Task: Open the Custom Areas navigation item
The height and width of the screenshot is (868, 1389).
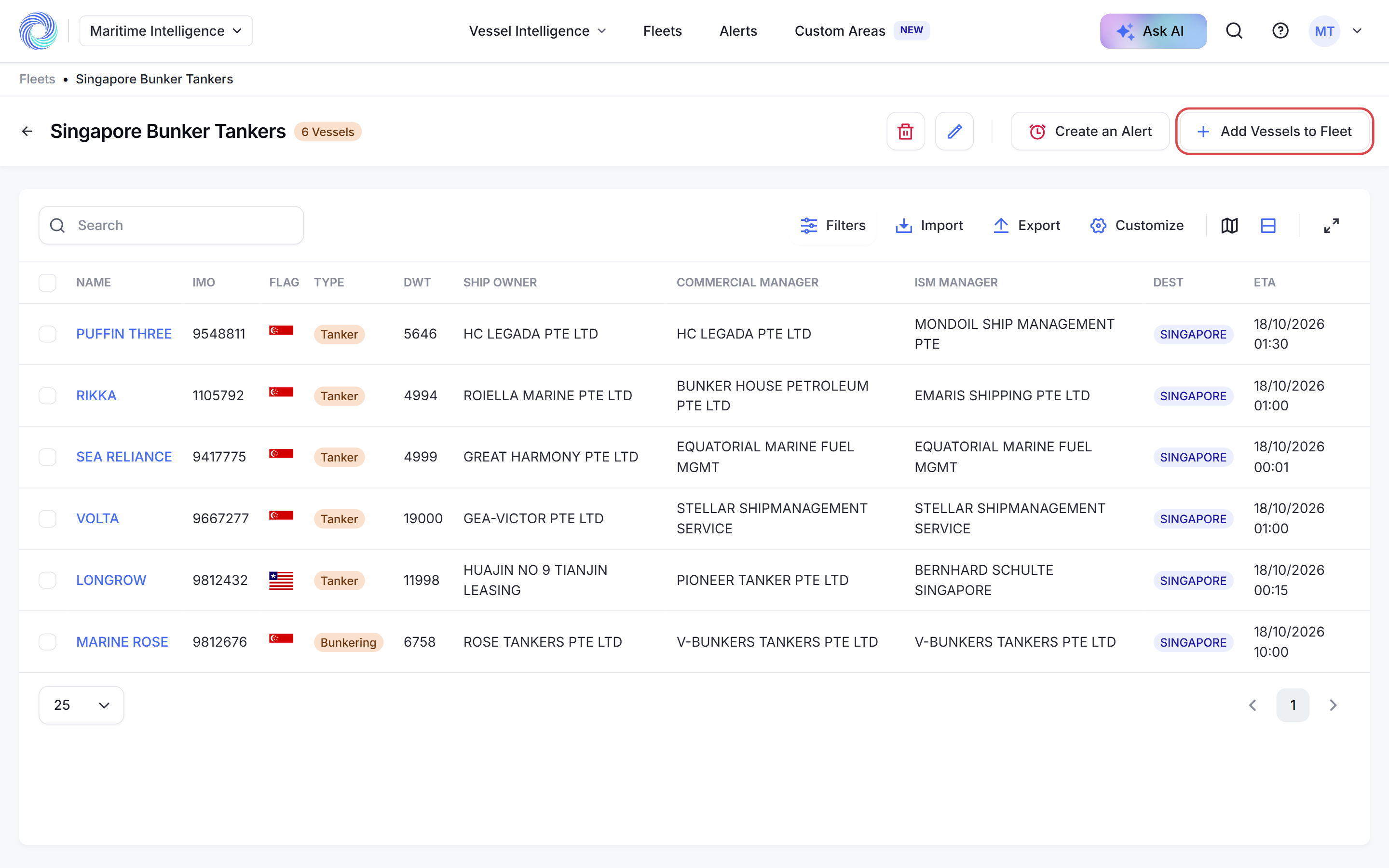Action: coord(840,31)
